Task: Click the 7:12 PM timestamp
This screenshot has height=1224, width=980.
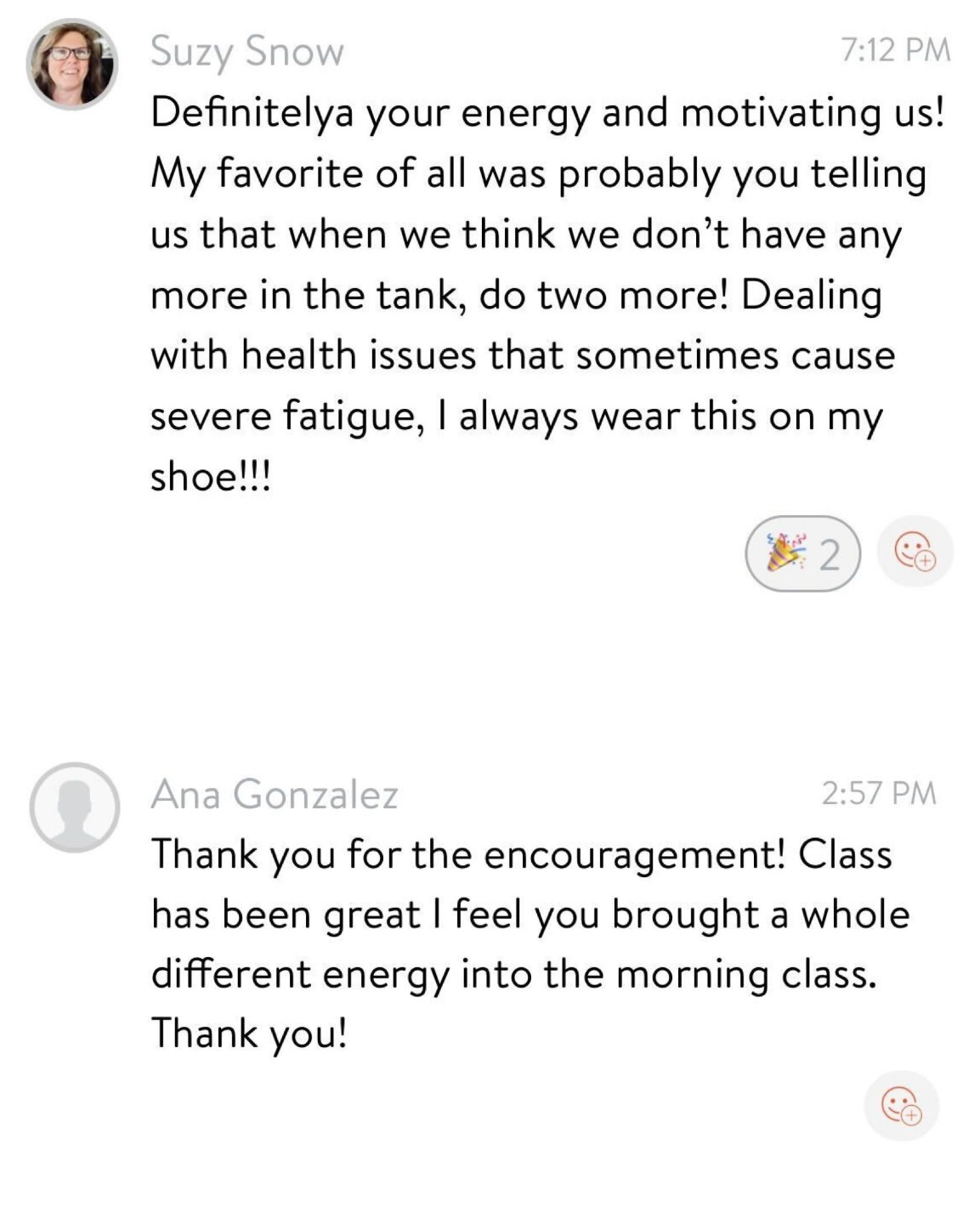Action: 895,50
